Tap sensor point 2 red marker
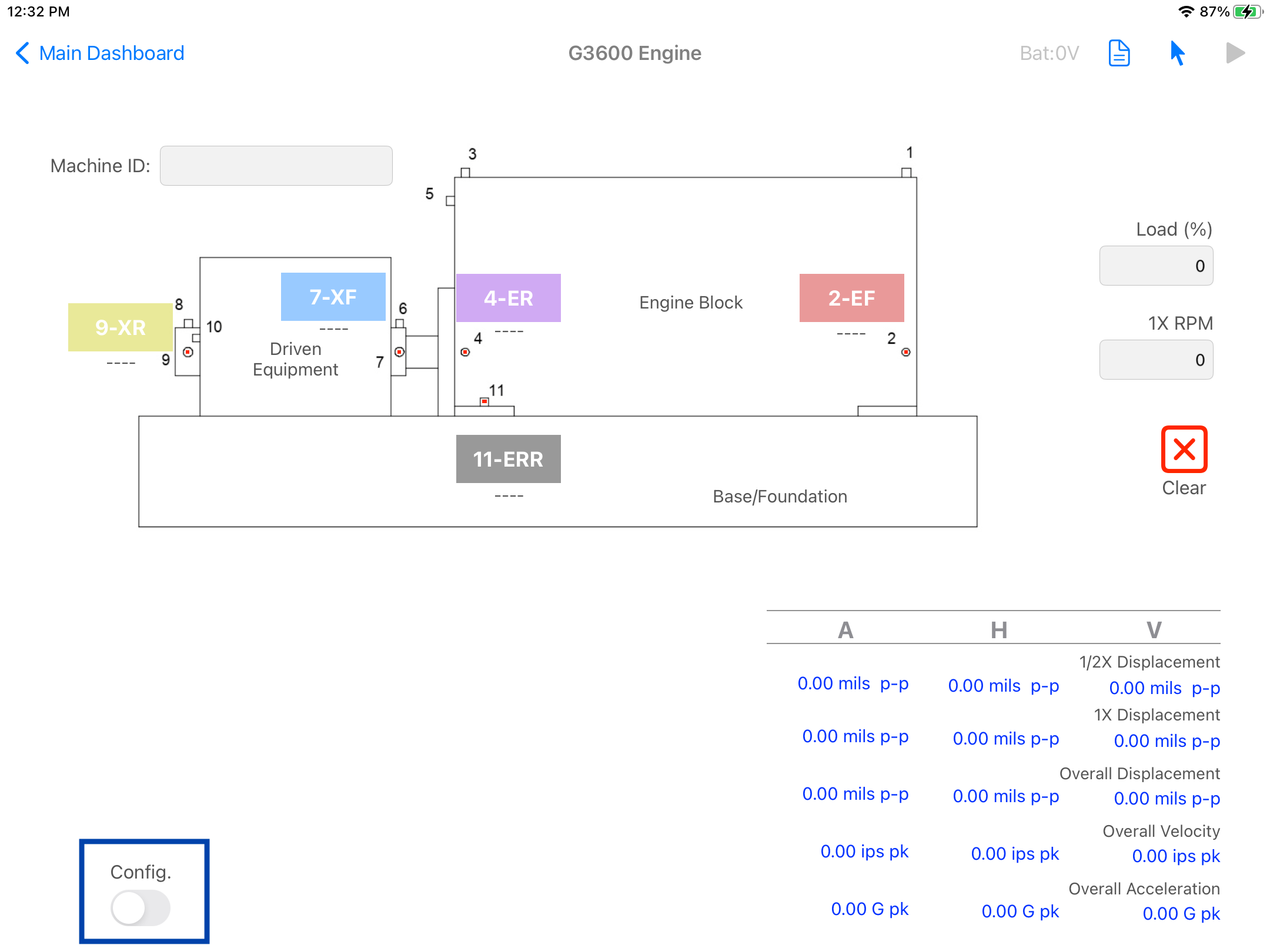 (x=905, y=352)
